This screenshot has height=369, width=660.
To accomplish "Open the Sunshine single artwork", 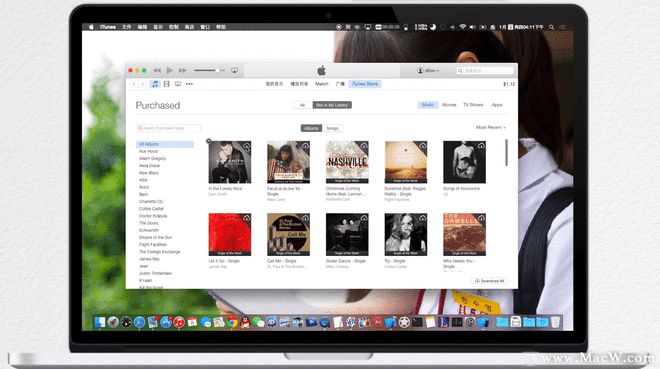I will coord(406,162).
